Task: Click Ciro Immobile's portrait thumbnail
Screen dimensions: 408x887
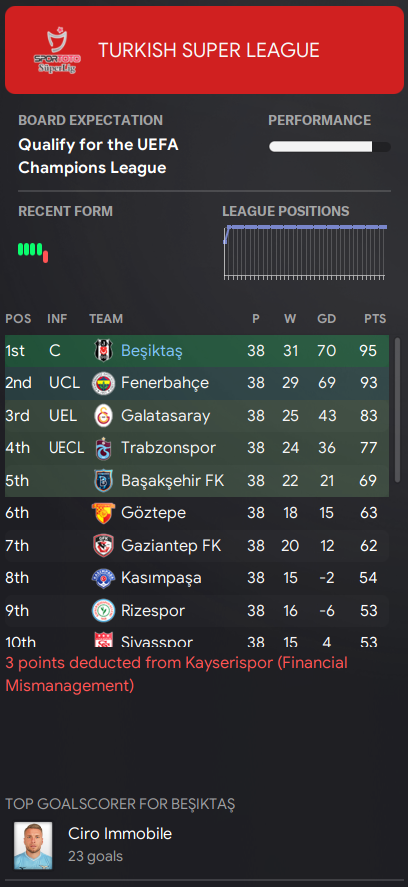Action: pyautogui.click(x=33, y=845)
